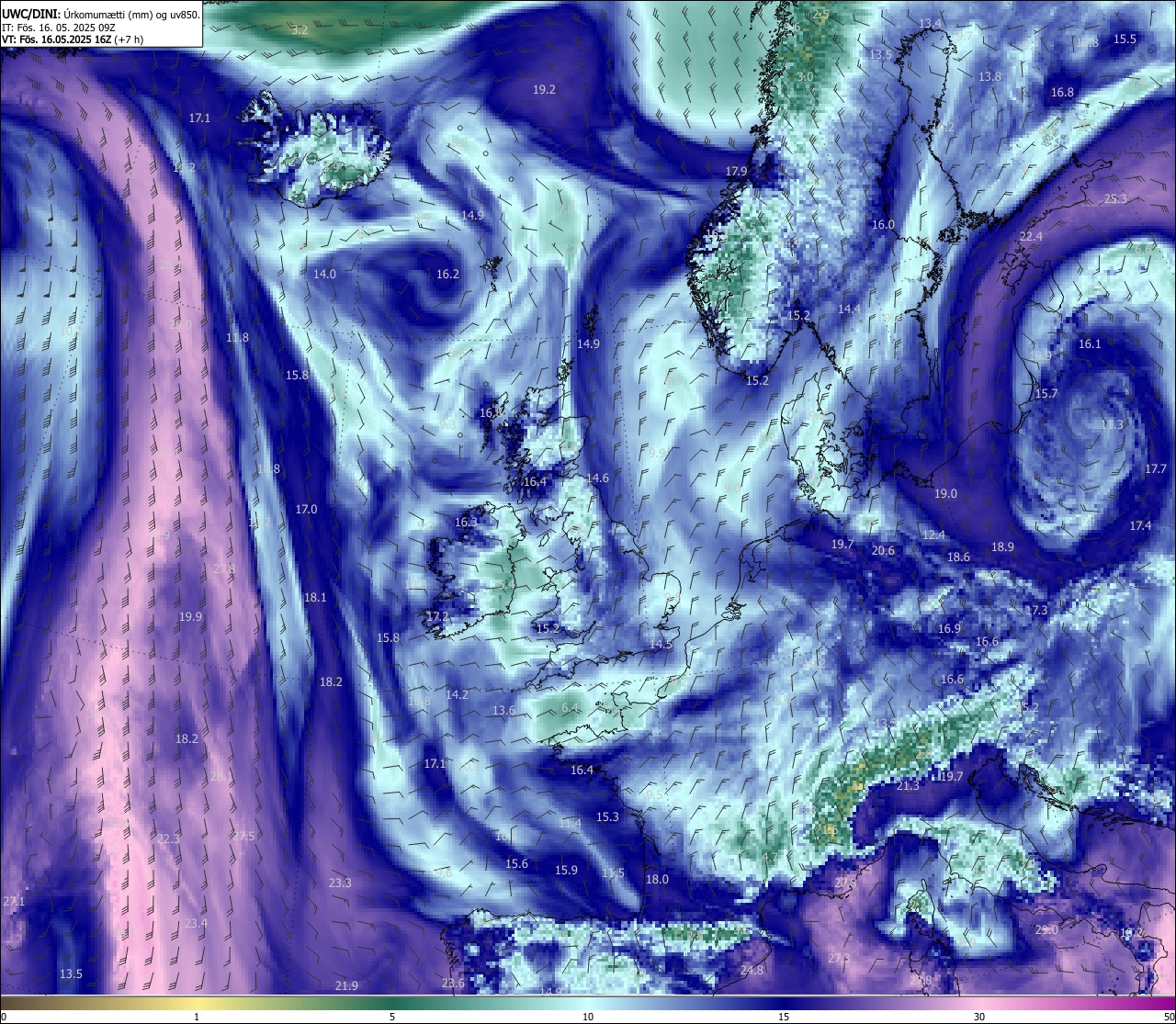Click the 20.6 value over Germany
Screen dimensions: 1176x1024
pyautogui.click(x=883, y=550)
